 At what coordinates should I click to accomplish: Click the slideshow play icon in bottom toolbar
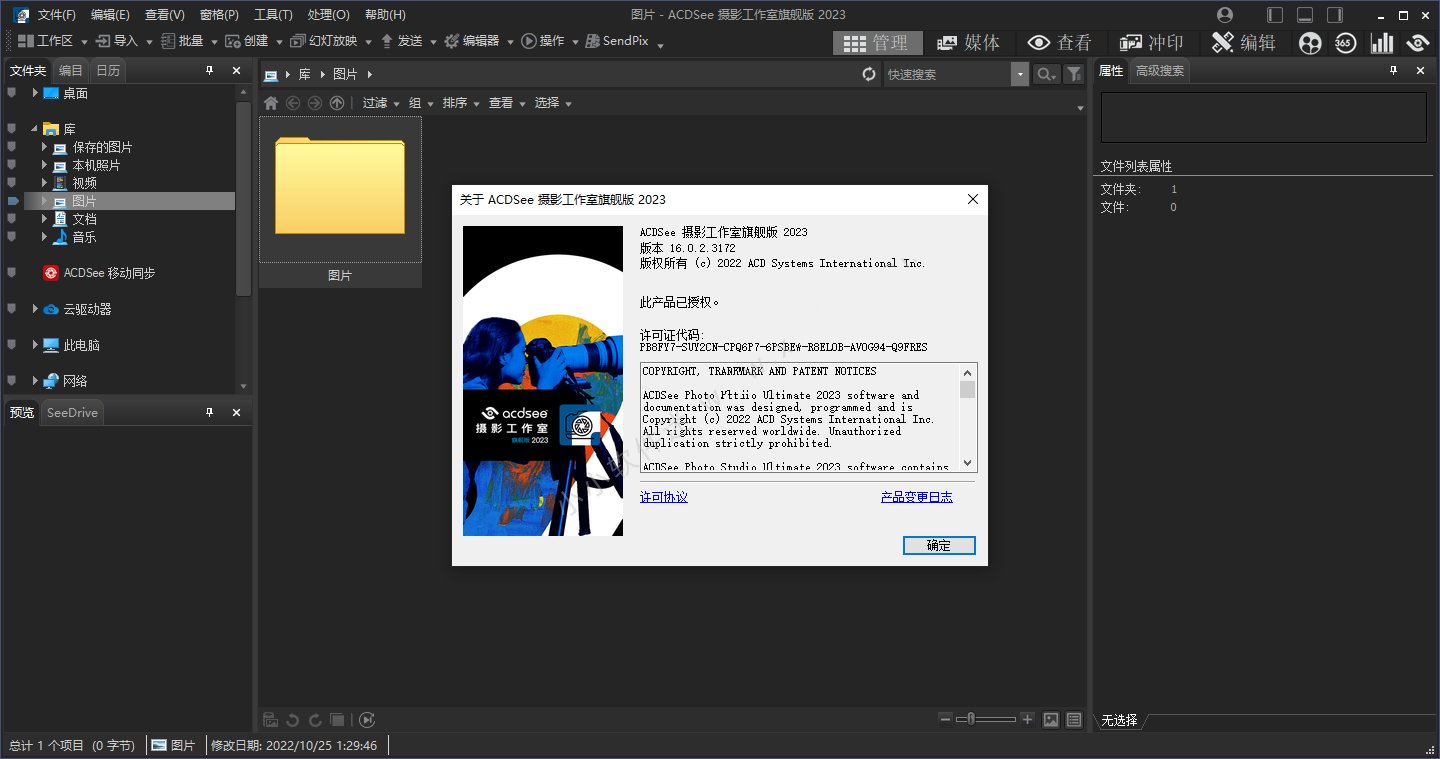pos(367,719)
